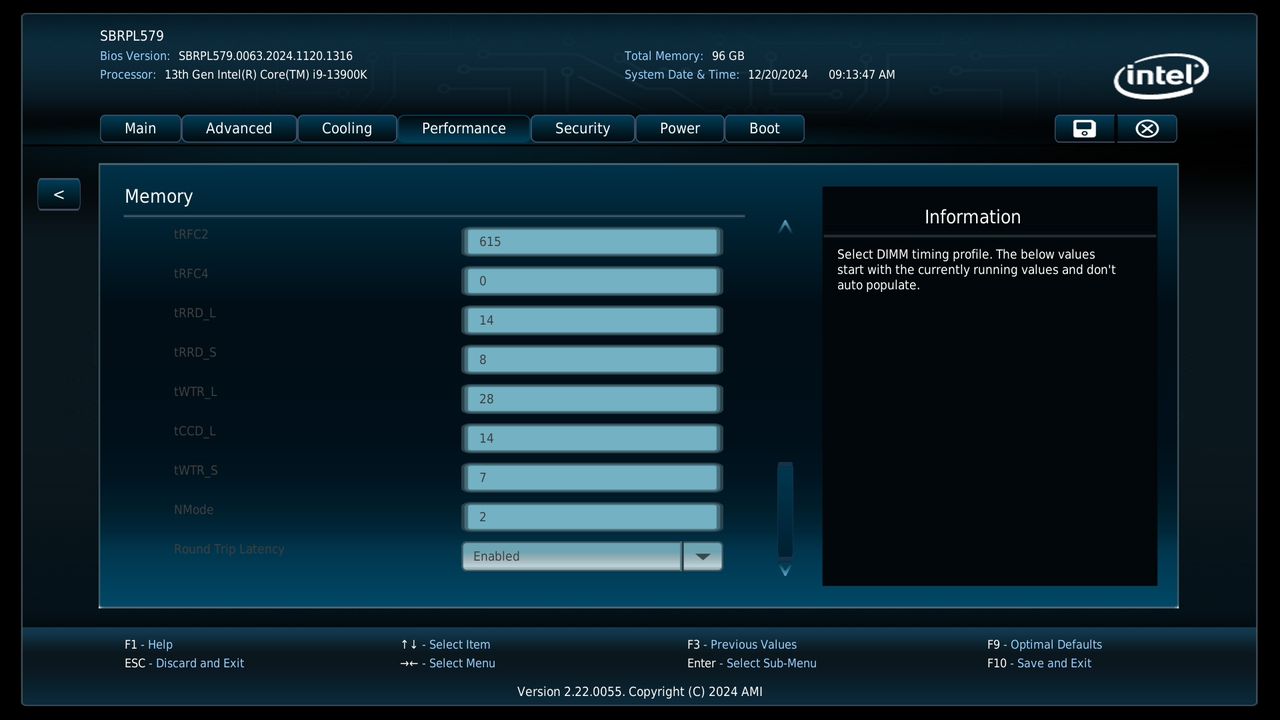Image resolution: width=1280 pixels, height=720 pixels.
Task: Click F1 - Help shortcut
Action: pyautogui.click(x=149, y=645)
